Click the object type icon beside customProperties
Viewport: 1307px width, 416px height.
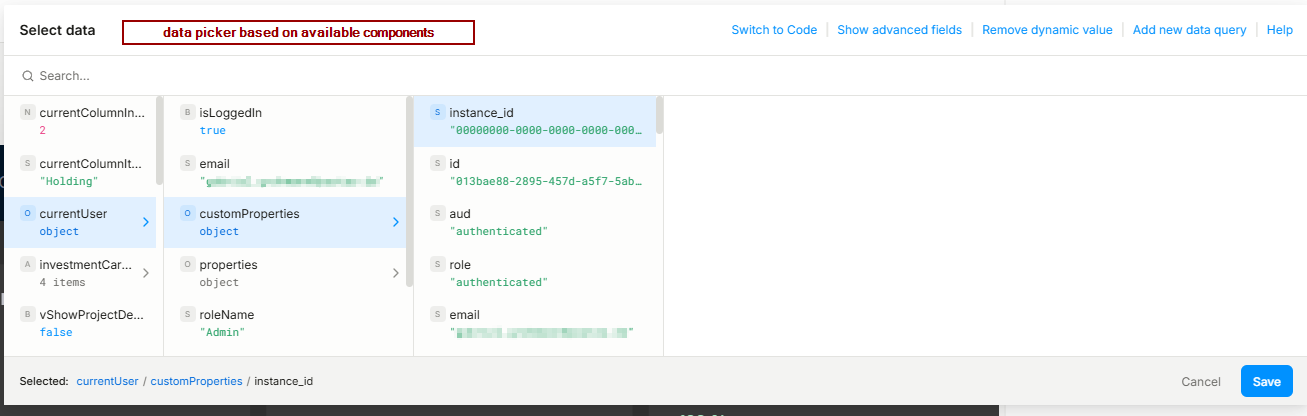coord(187,213)
